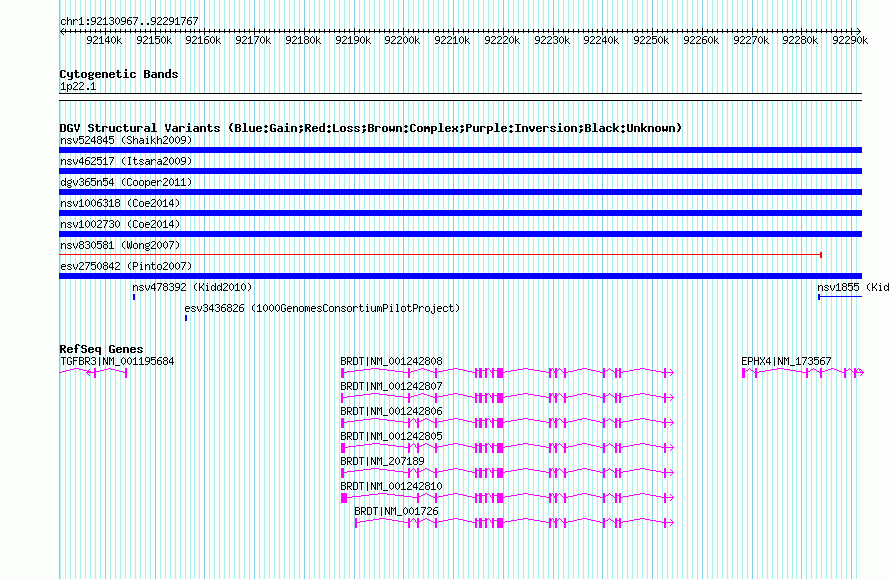Click the blue bar below nsv462517 label

coord(460,171)
